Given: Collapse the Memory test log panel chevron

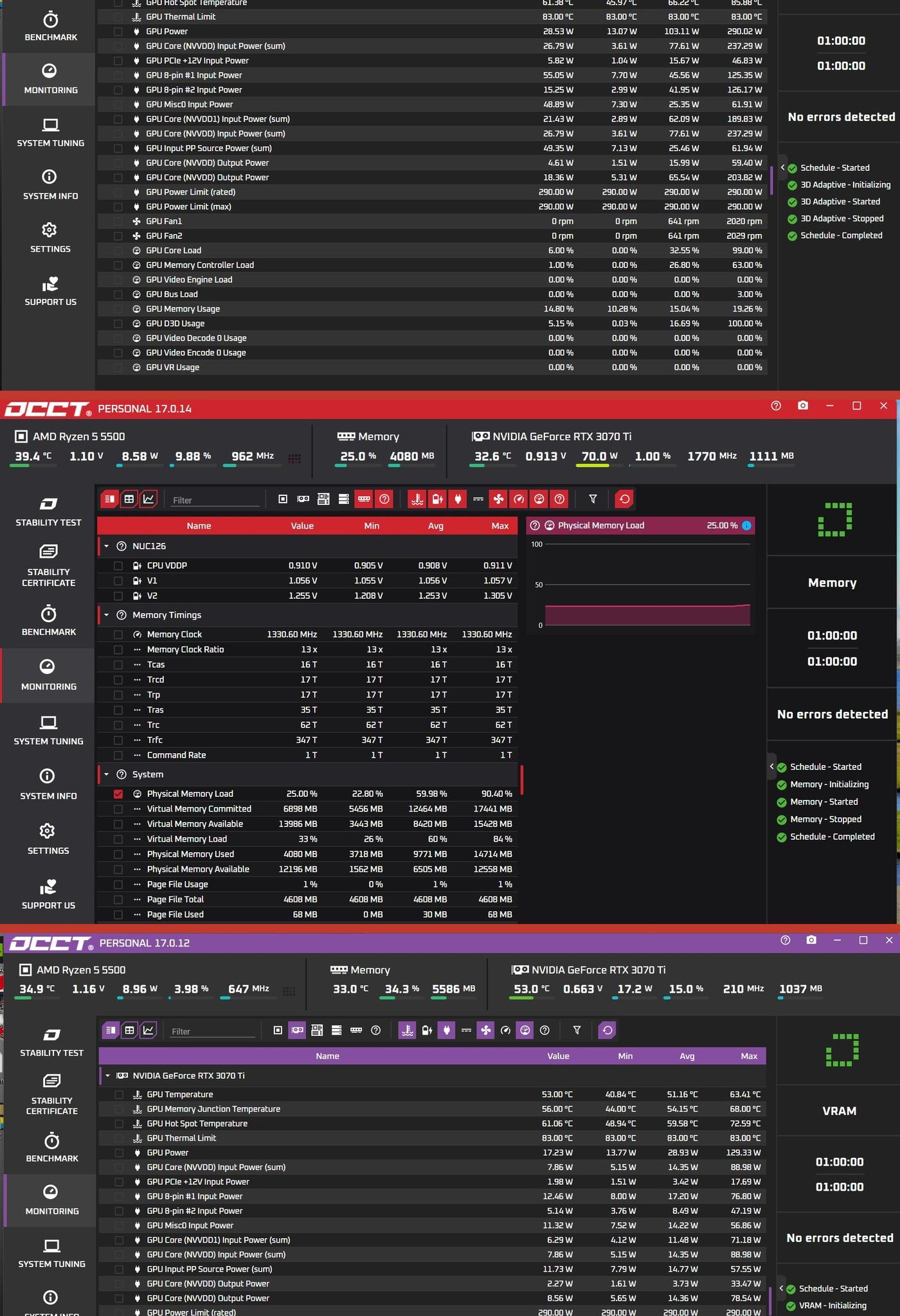Looking at the screenshot, I should coord(771,767).
